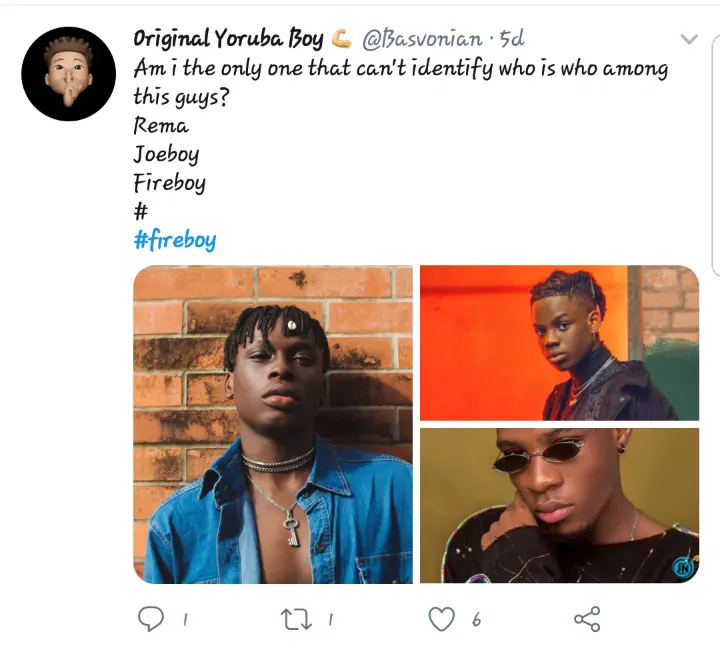Open the photo with orange background
The height and width of the screenshot is (648, 720).
[559, 343]
